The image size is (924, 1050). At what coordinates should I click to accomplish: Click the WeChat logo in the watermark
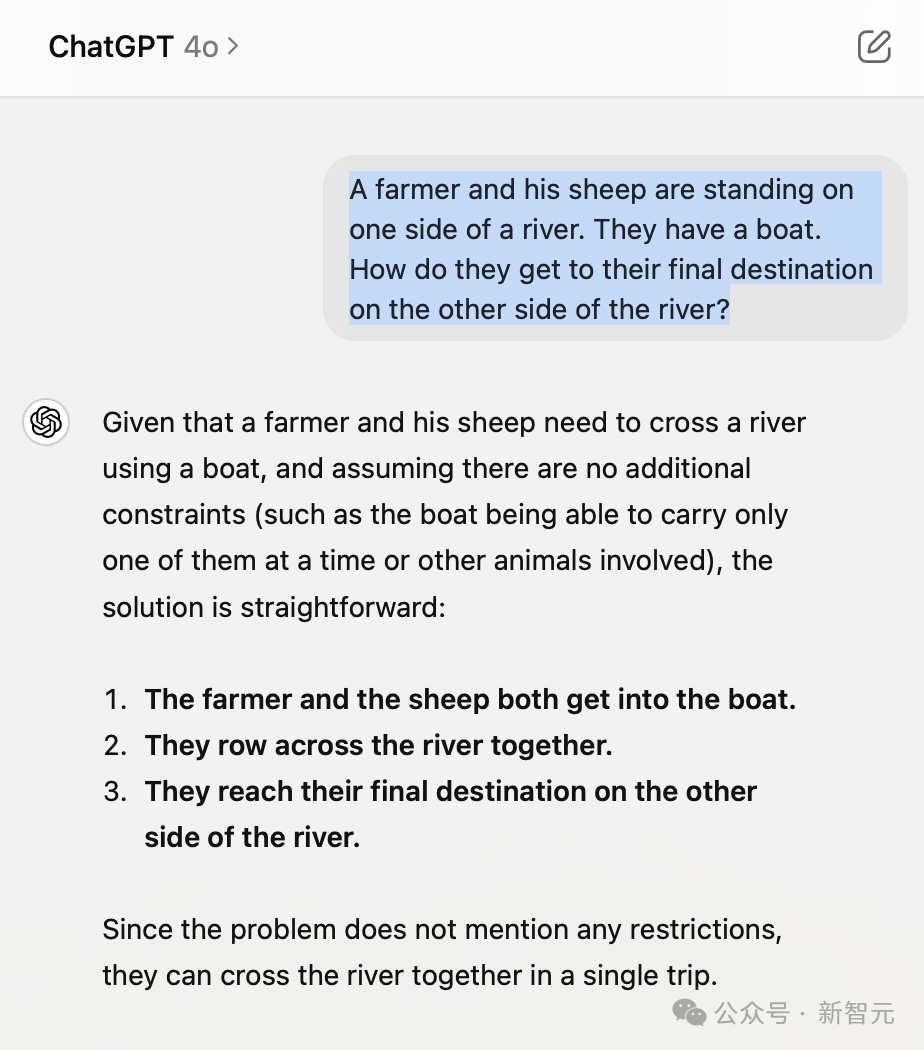(x=689, y=1012)
